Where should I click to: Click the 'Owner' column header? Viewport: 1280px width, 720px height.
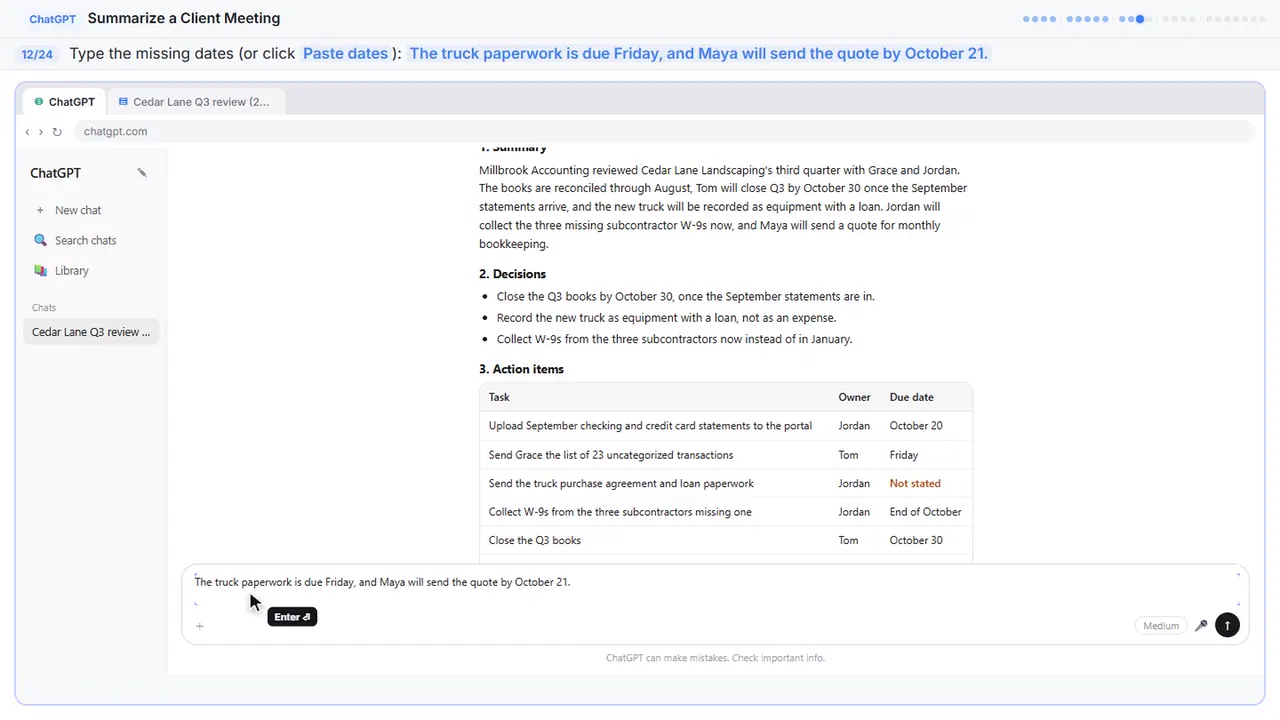pos(854,398)
